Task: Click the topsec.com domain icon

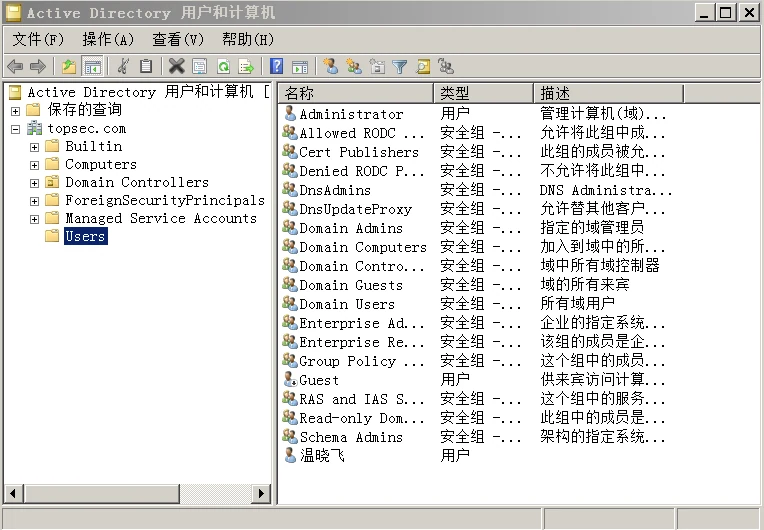Action: [x=34, y=128]
